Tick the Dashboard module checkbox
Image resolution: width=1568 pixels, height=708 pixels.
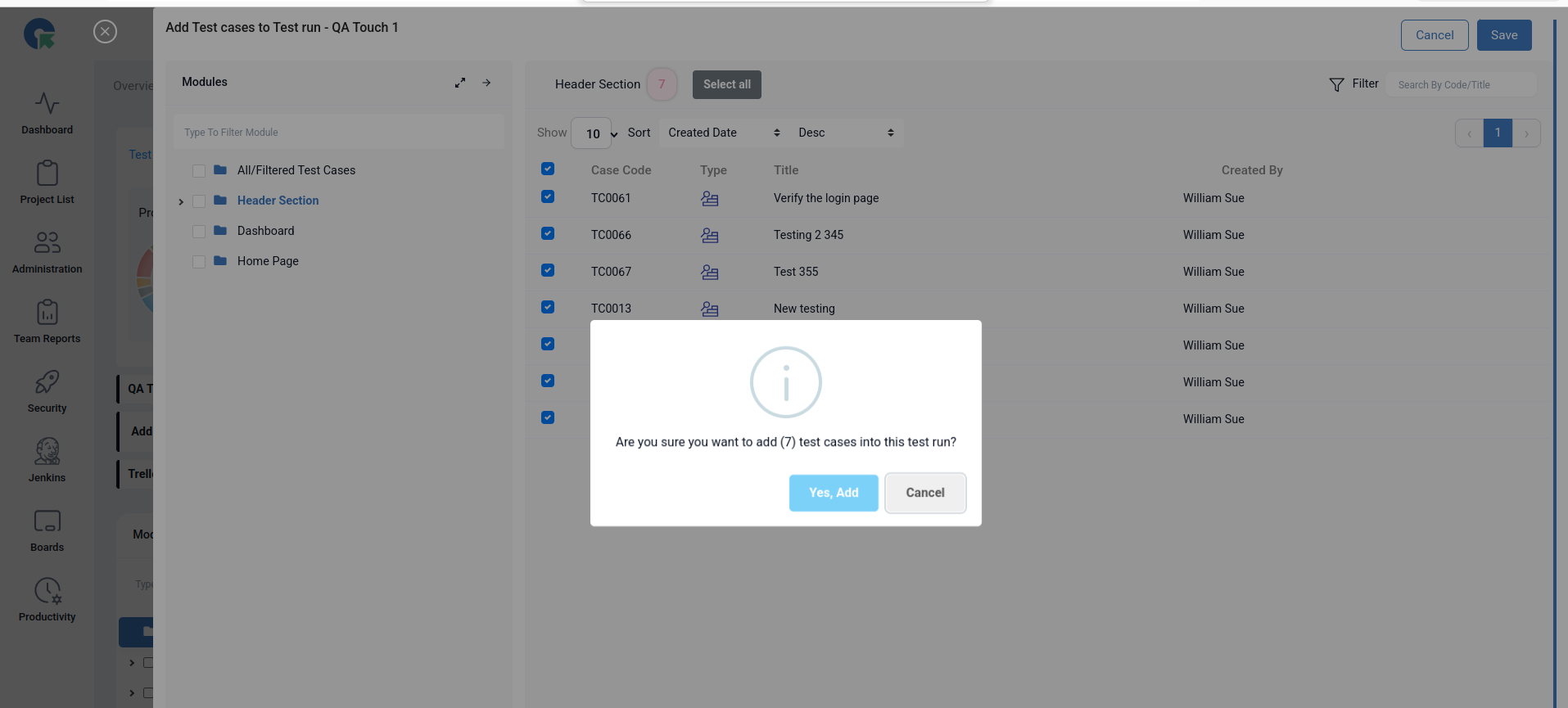(x=199, y=232)
